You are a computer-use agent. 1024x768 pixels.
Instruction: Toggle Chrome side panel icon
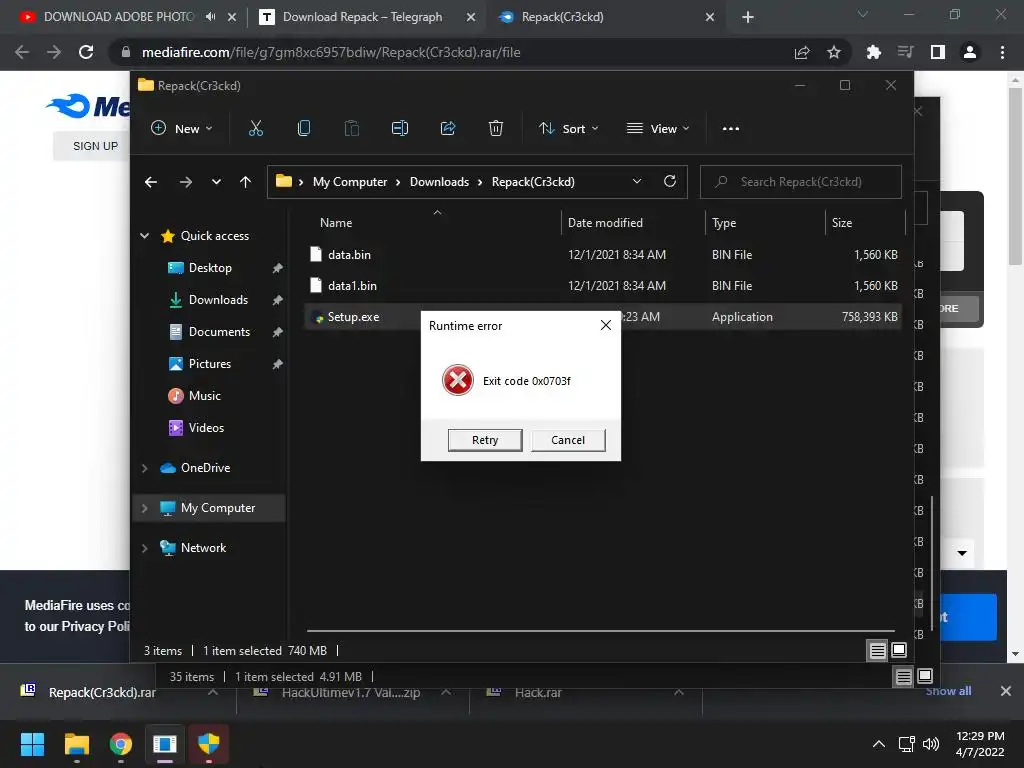pos(938,52)
